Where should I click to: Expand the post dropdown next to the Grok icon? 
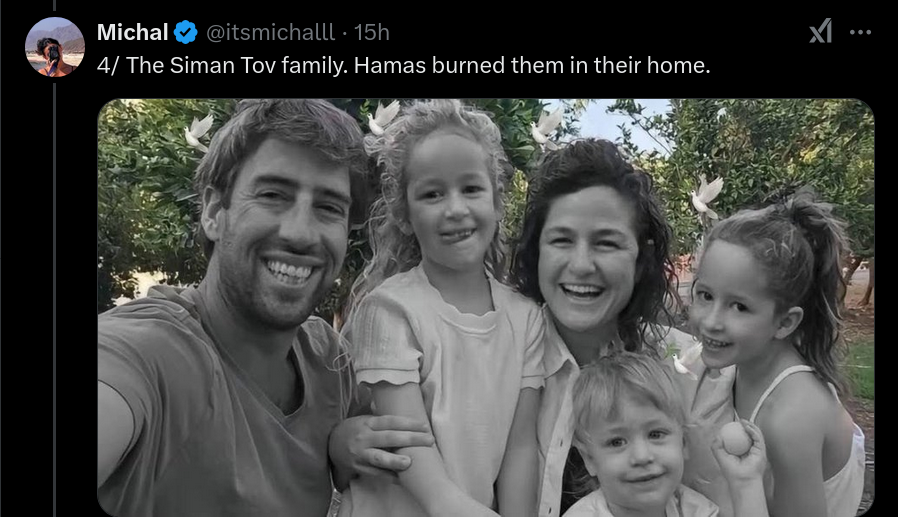click(x=860, y=33)
